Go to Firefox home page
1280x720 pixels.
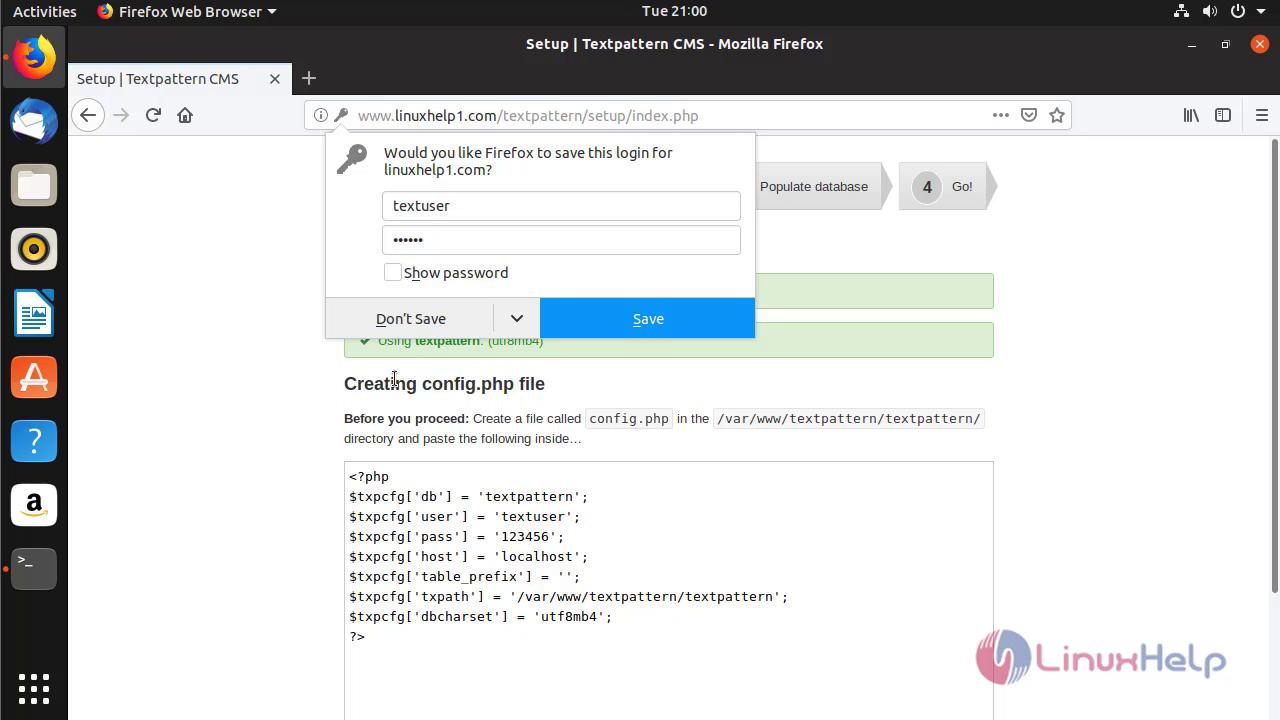(185, 115)
